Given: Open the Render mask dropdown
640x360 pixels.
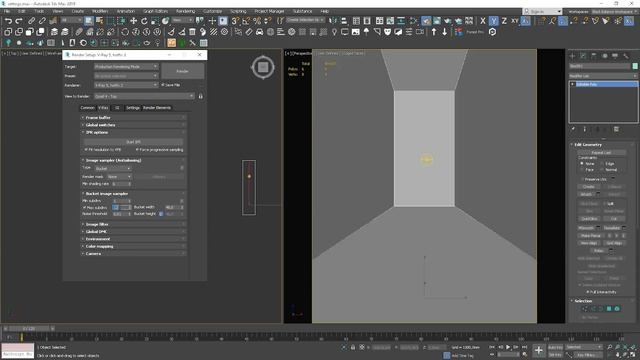Looking at the screenshot, I should click(x=119, y=177).
